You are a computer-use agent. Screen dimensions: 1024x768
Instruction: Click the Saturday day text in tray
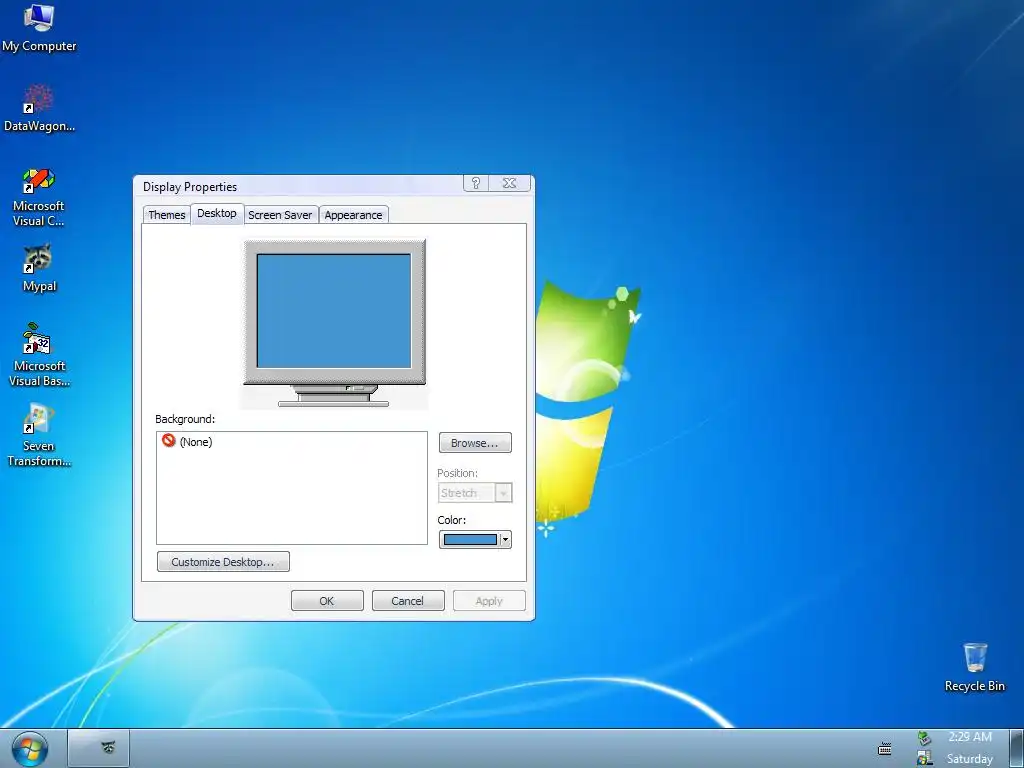coord(969,758)
